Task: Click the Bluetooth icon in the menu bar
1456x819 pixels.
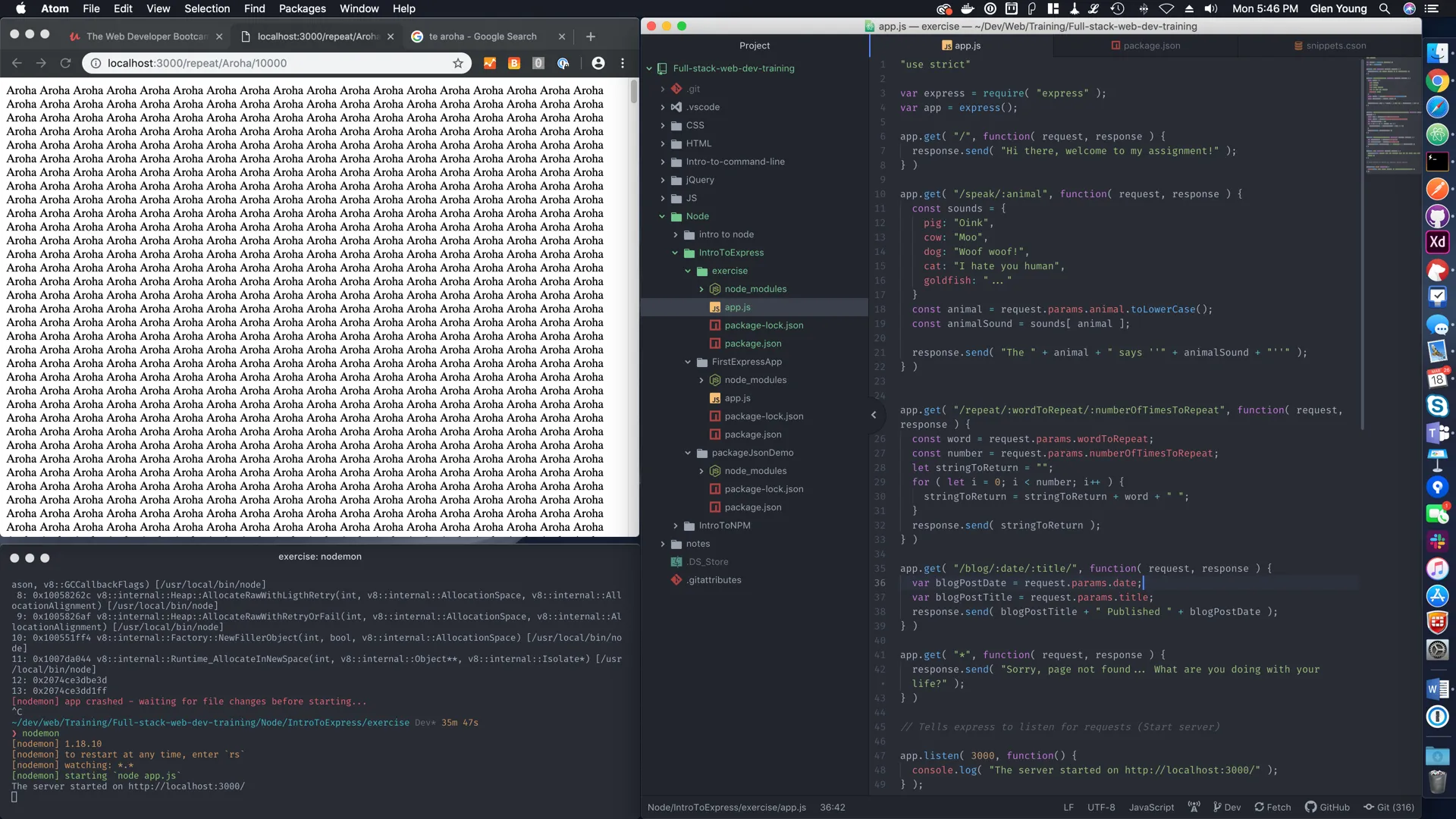Action: [x=1144, y=8]
